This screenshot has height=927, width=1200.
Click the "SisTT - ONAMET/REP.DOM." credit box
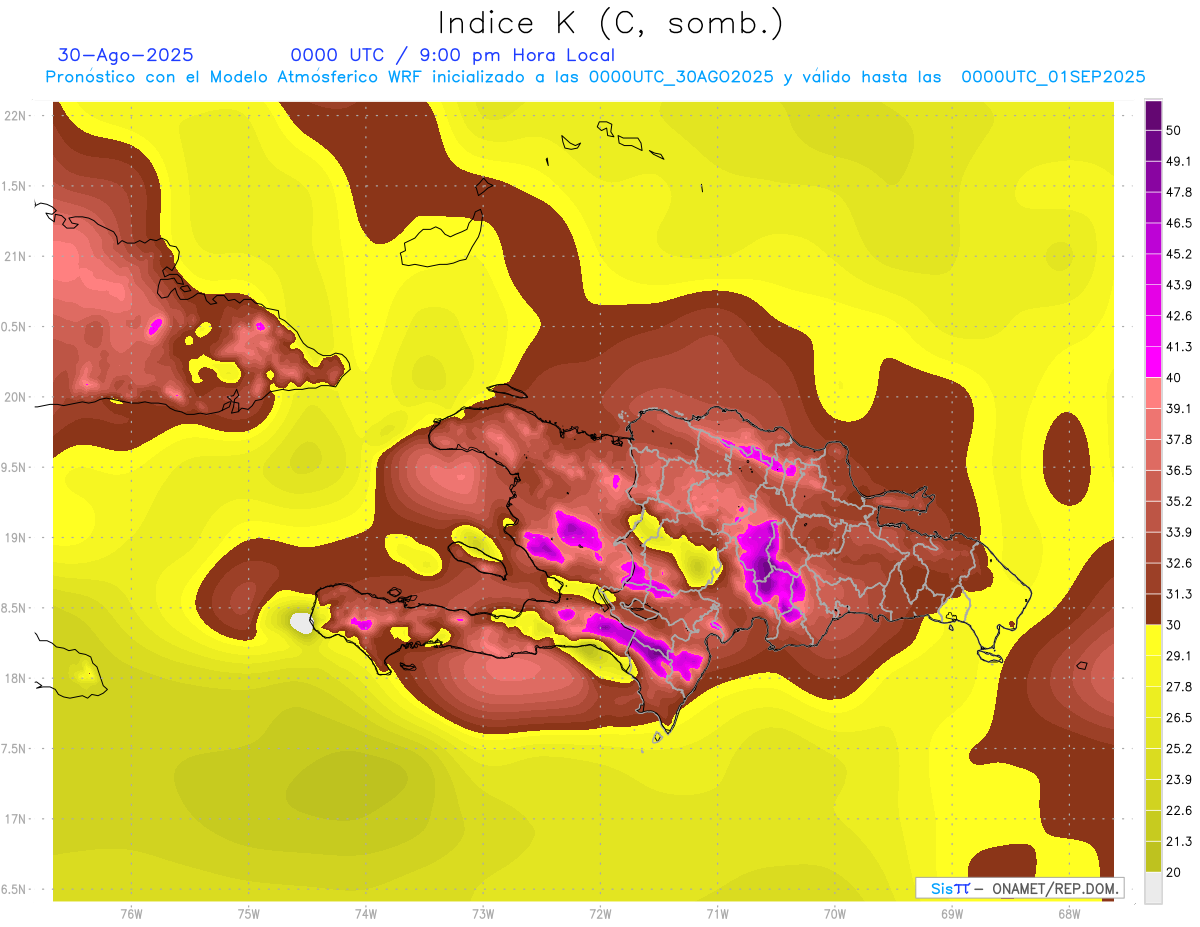(x=1019, y=888)
